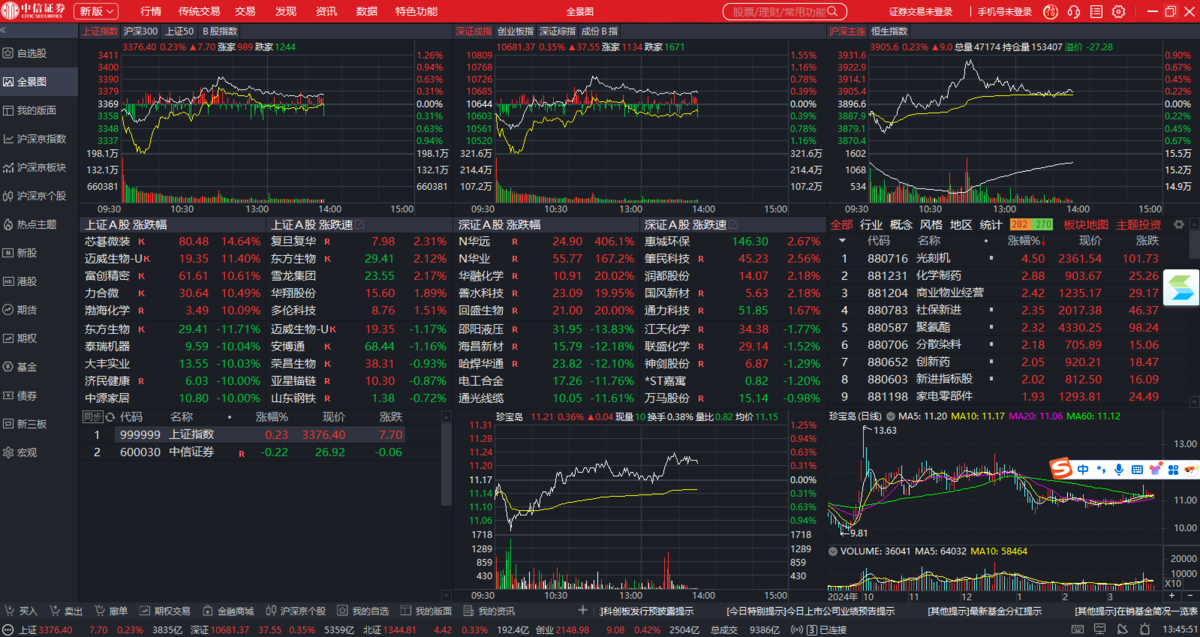The image size is (1200, 637).
Task: Open the 发现 menu
Action: (x=286, y=11)
